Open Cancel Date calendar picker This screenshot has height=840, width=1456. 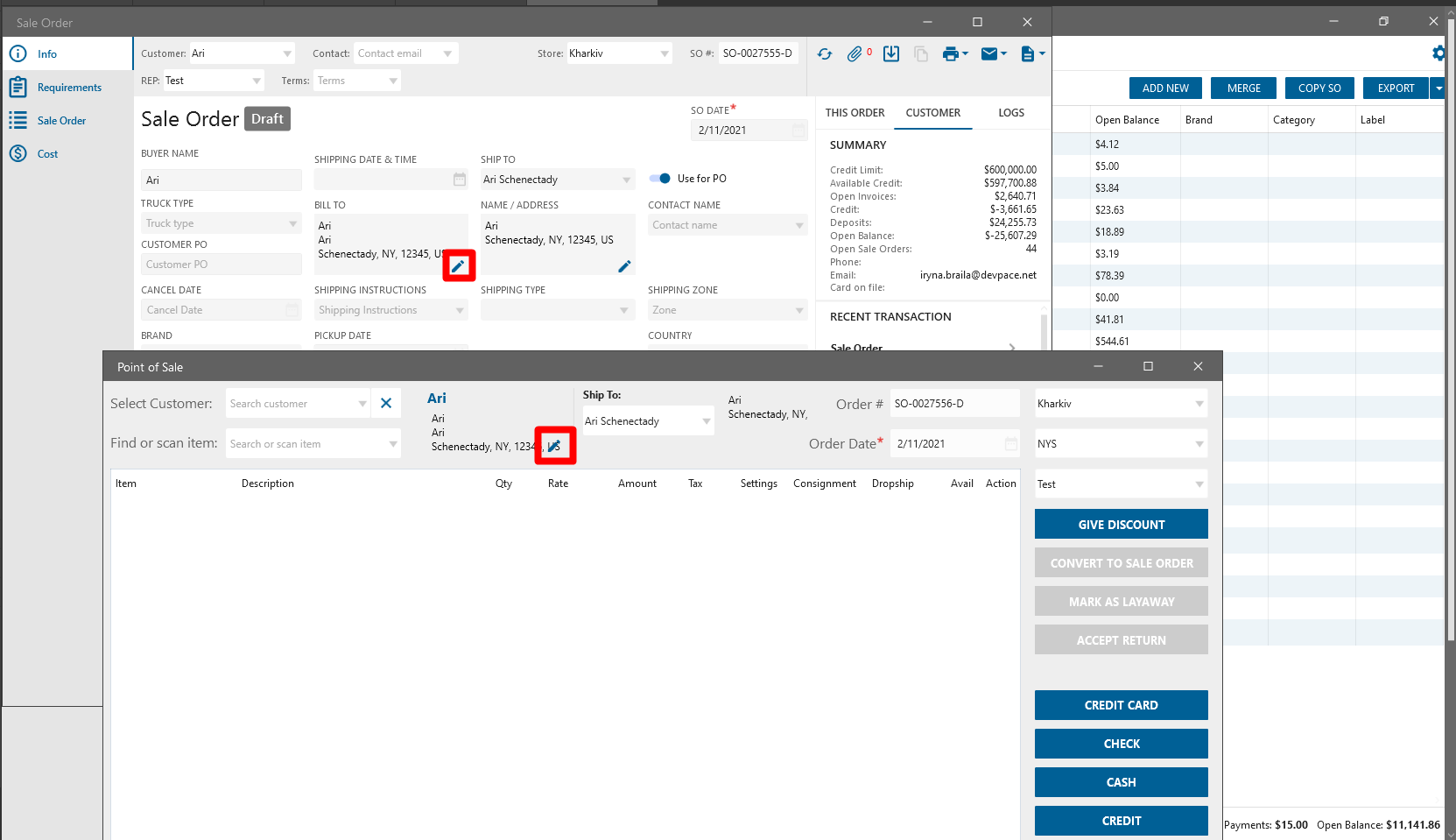click(292, 310)
